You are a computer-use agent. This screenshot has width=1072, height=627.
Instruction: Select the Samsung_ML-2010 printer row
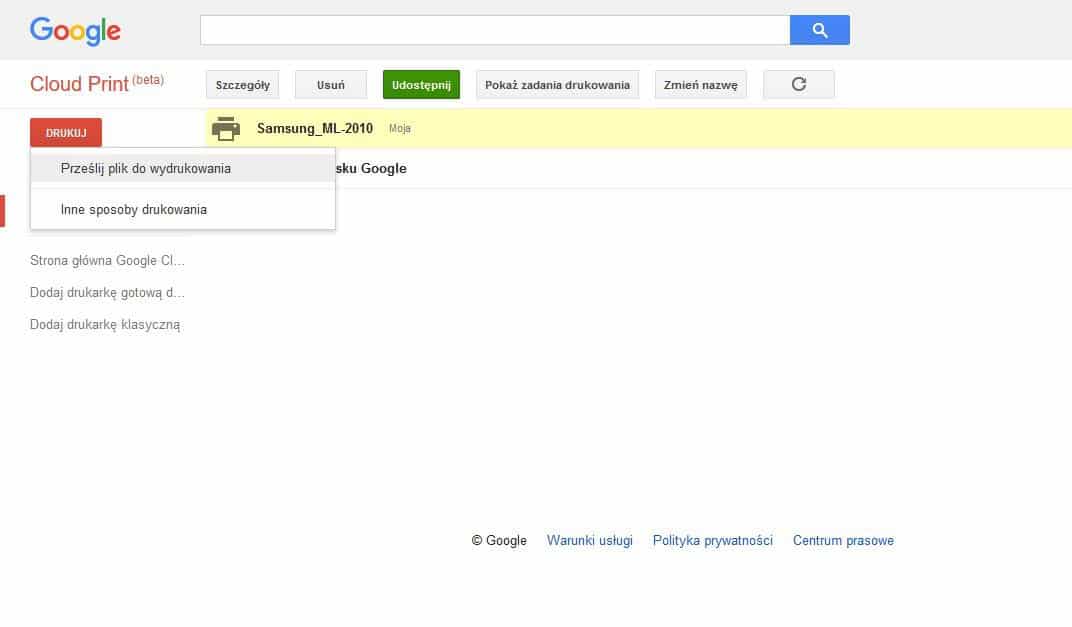(639, 129)
